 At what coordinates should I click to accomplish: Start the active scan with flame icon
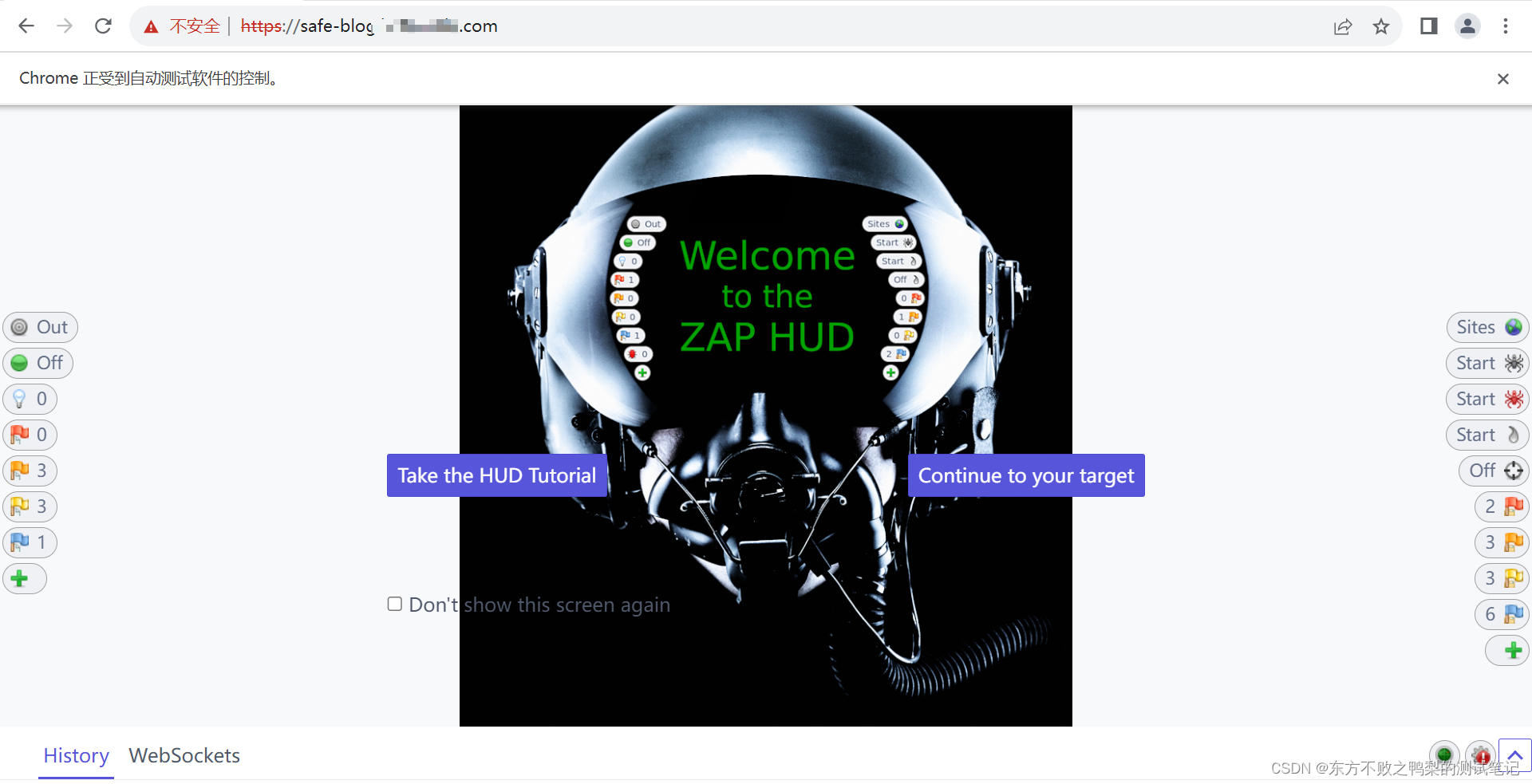click(1487, 435)
